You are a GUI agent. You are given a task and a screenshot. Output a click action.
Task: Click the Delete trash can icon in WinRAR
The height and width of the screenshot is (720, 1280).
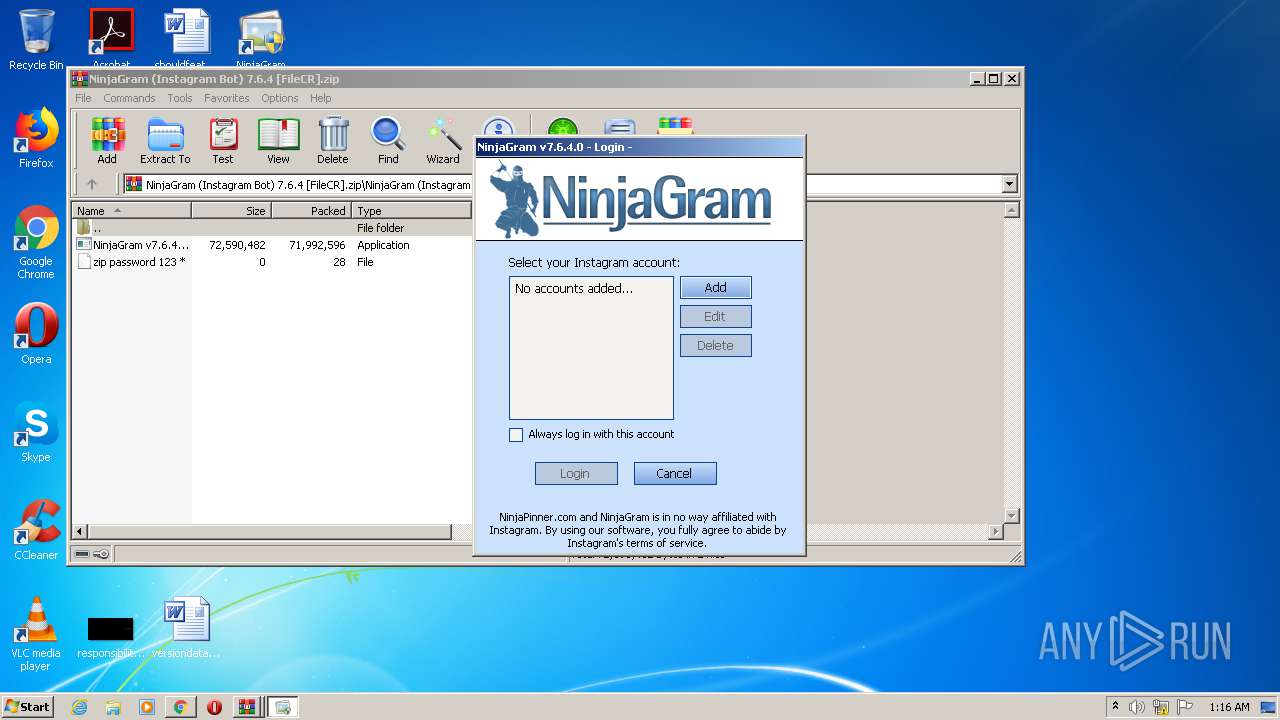click(333, 141)
